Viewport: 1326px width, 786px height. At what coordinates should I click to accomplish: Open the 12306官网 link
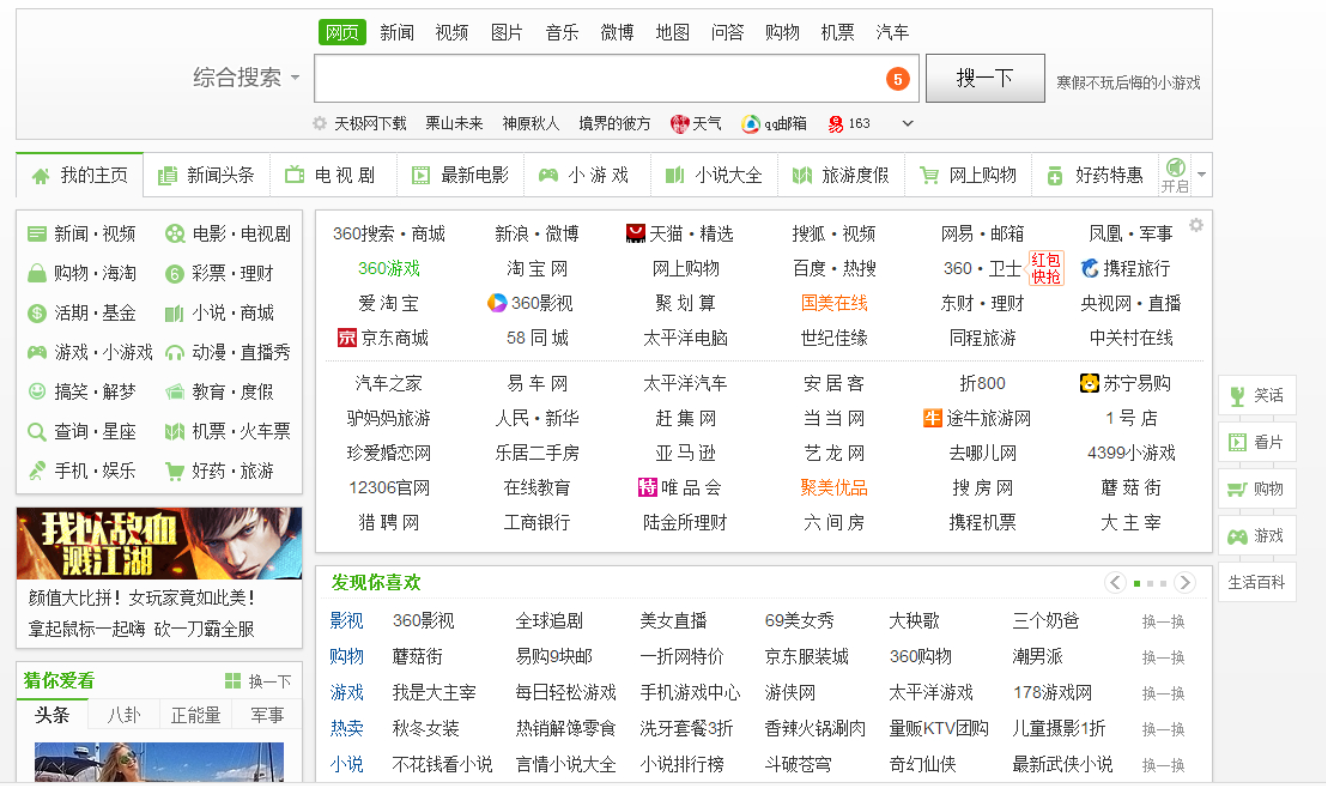[389, 488]
